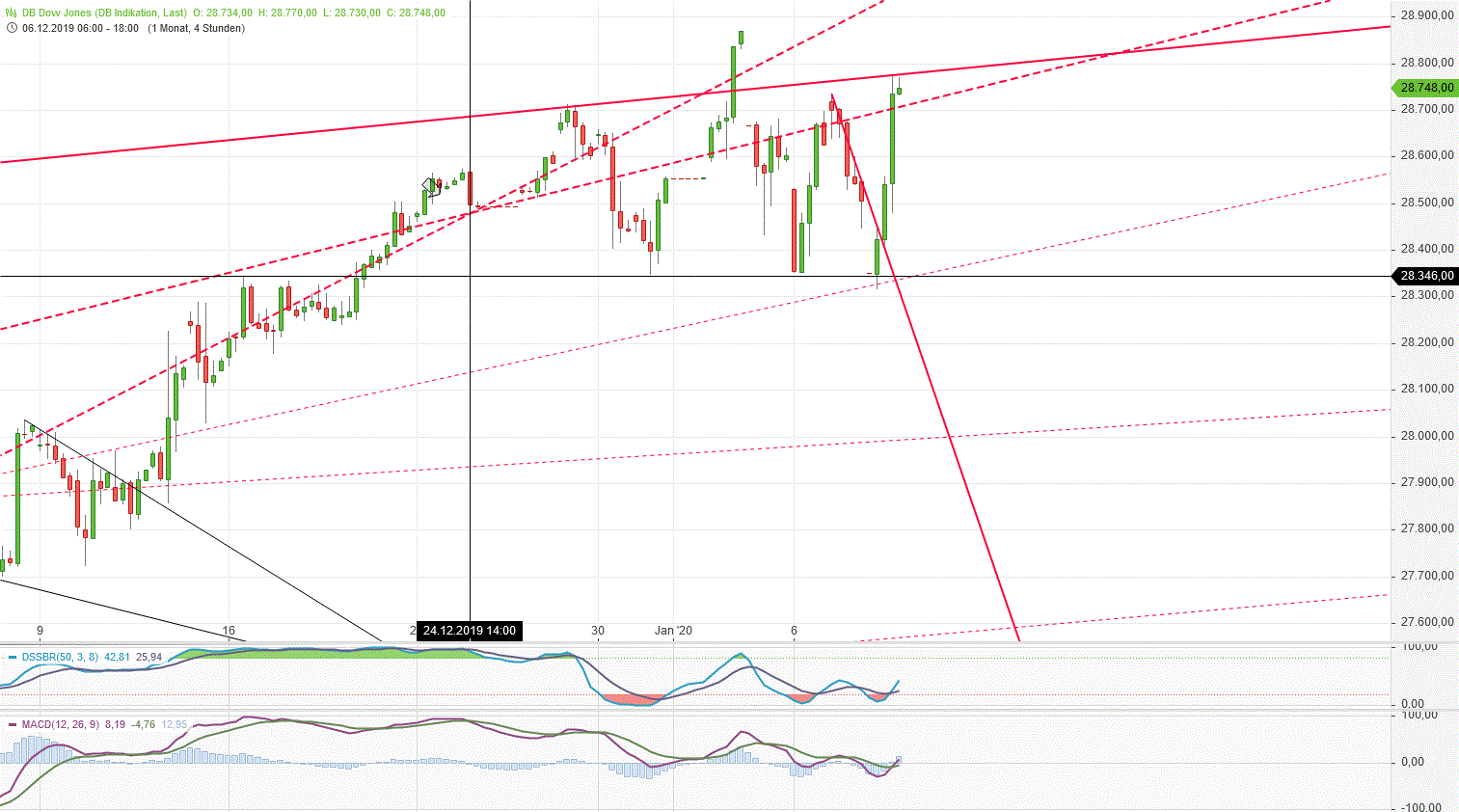Click the black price marker showing 28.346,00
The image size is (1459, 812).
(1426, 276)
